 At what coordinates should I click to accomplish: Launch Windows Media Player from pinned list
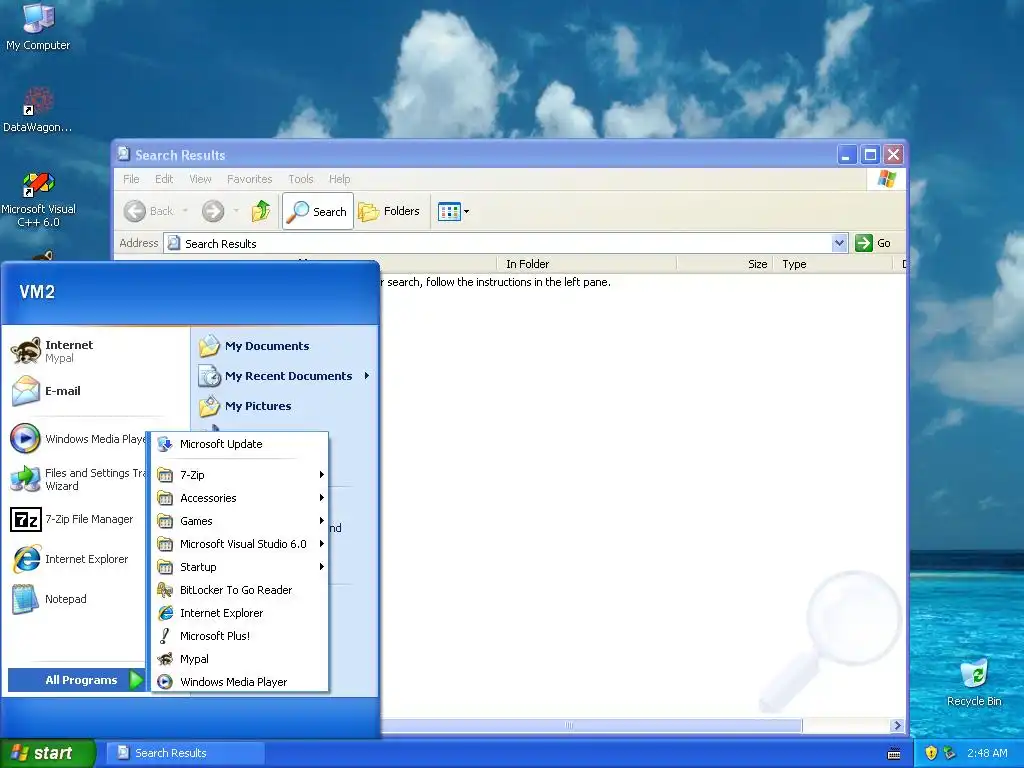click(x=77, y=438)
